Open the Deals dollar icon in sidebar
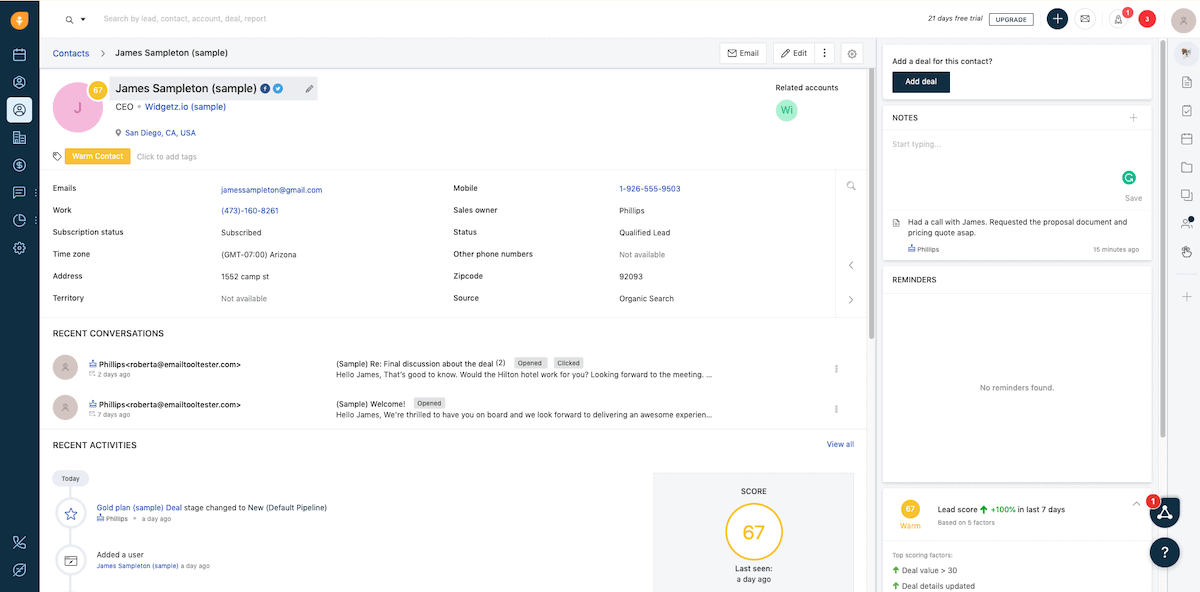This screenshot has width=1200, height=592. pyautogui.click(x=19, y=165)
